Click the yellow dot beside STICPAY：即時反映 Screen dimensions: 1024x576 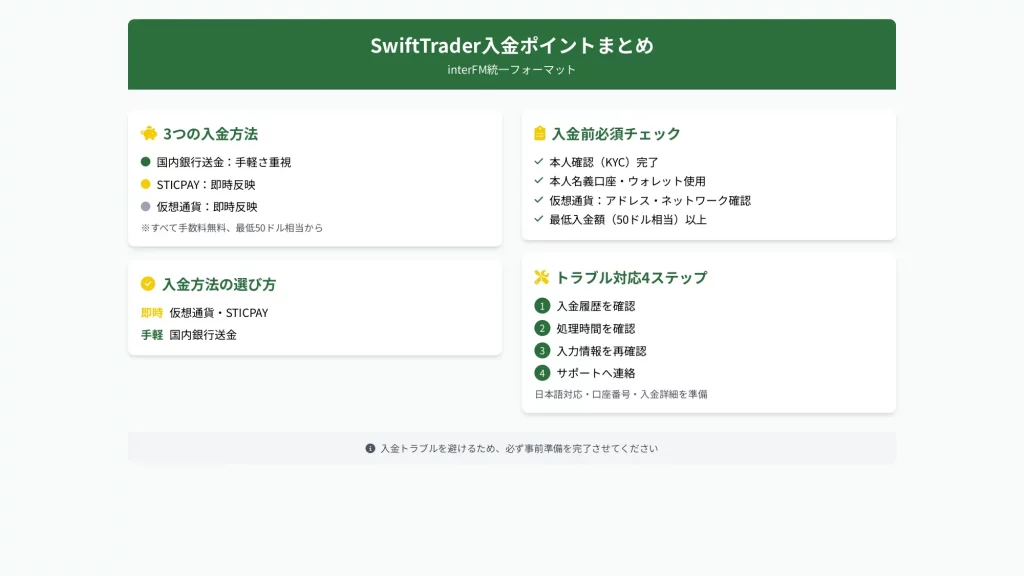click(146, 184)
